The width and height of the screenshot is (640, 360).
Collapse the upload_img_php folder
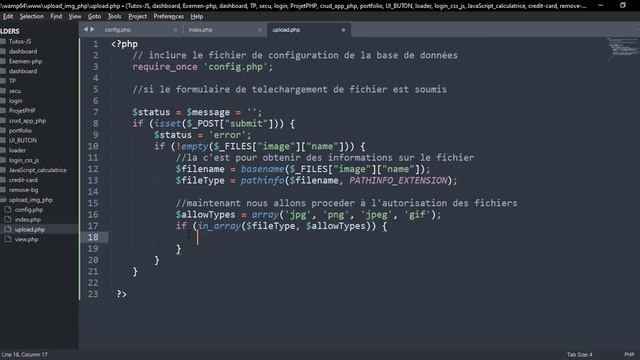(x=31, y=200)
